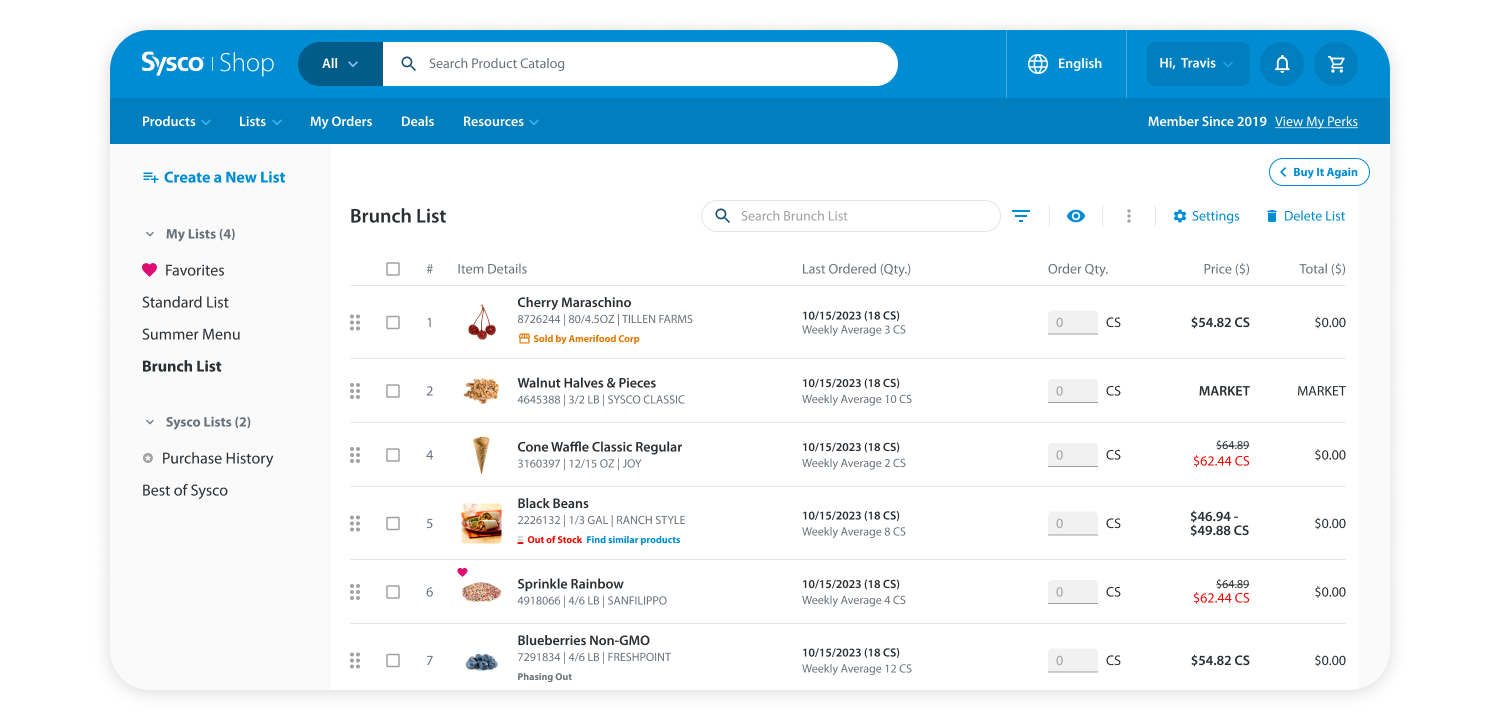This screenshot has height=720, width=1500.
Task: Check the Walnut Halves & Pieces checkbox
Action: point(393,391)
